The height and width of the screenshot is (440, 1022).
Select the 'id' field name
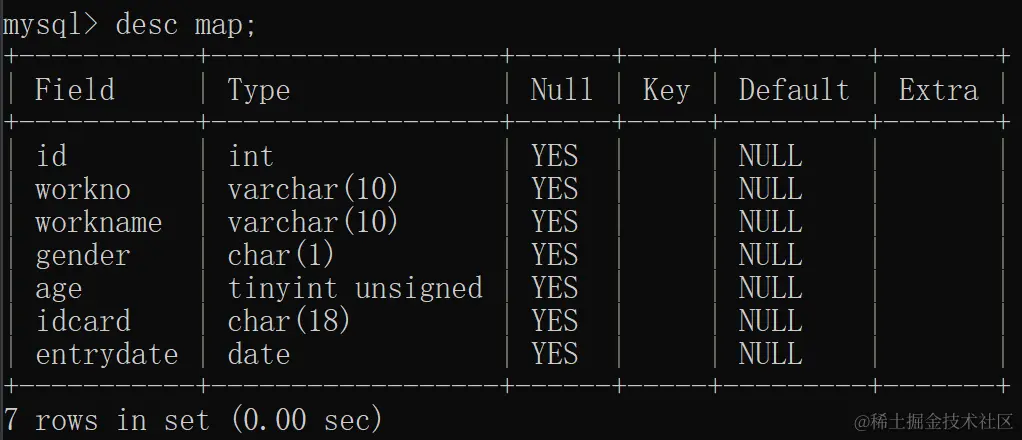51,156
